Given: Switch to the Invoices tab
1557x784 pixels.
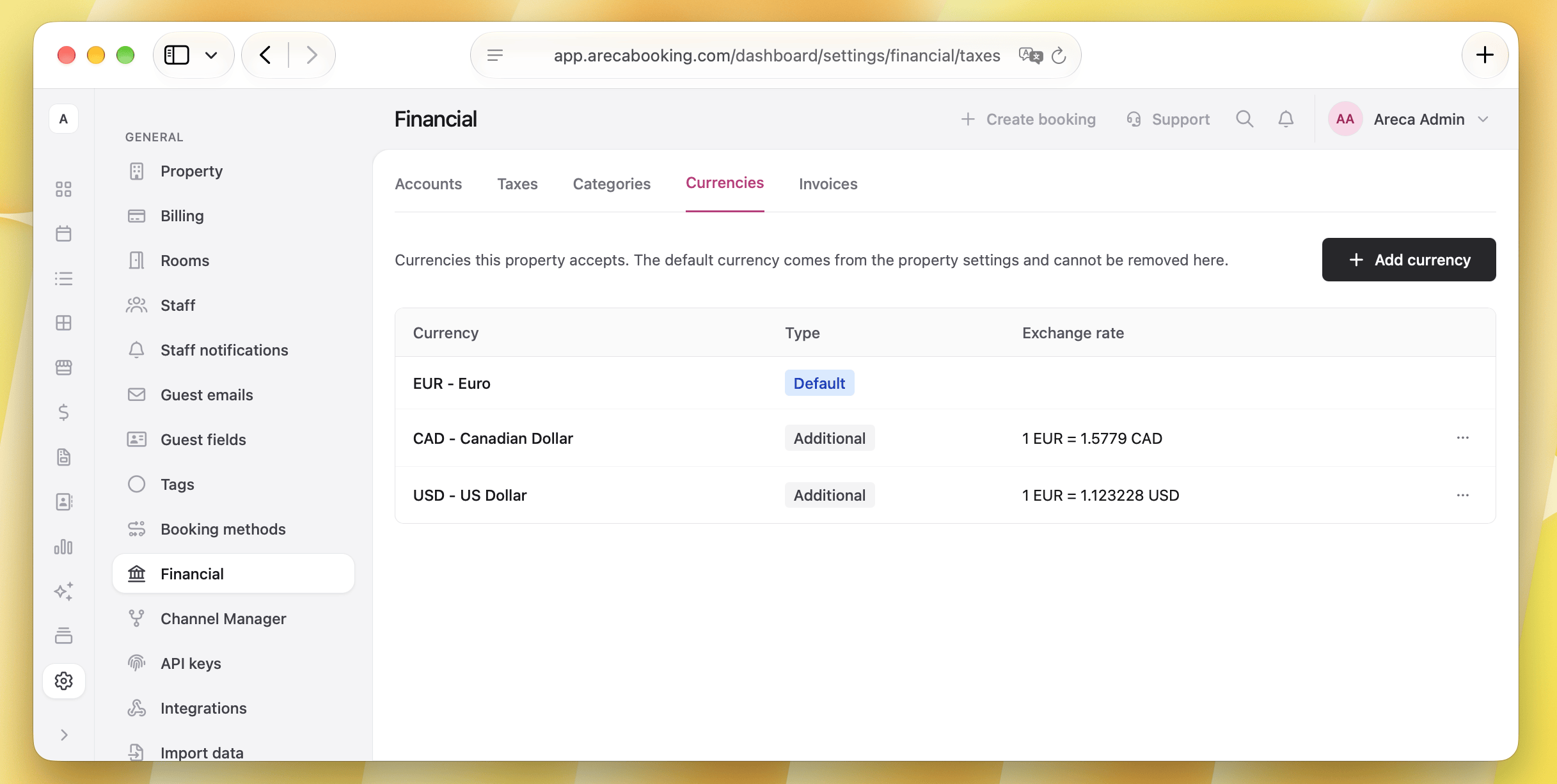Looking at the screenshot, I should tap(828, 184).
